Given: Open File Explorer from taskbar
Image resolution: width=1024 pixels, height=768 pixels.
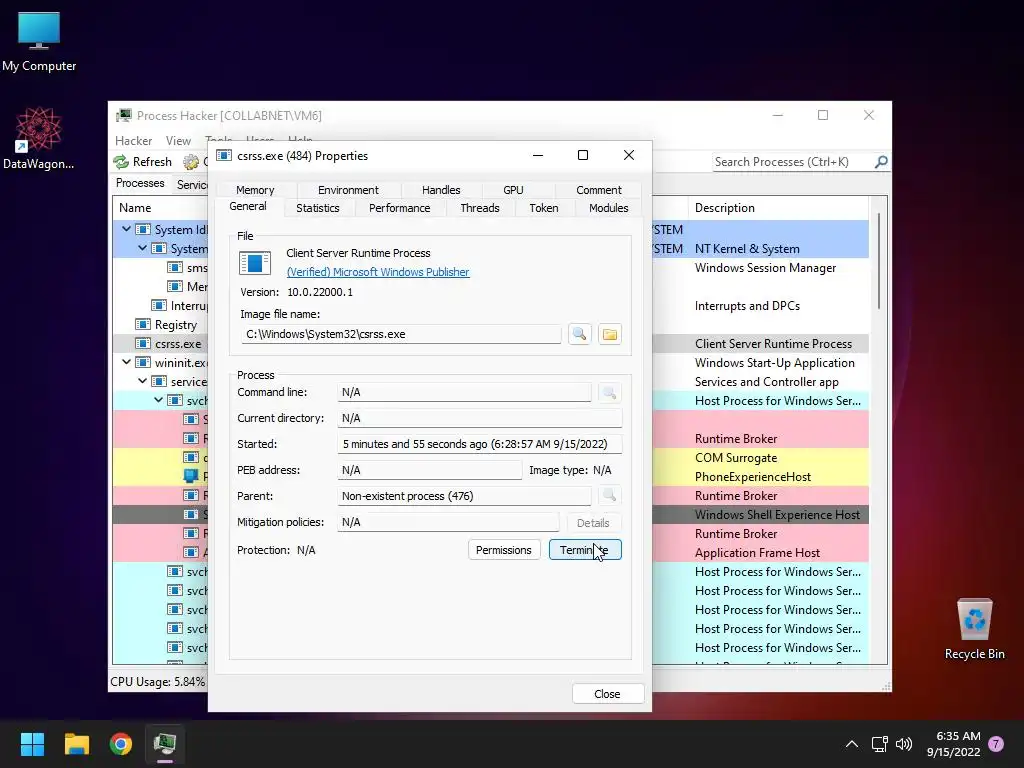Looking at the screenshot, I should [x=76, y=744].
